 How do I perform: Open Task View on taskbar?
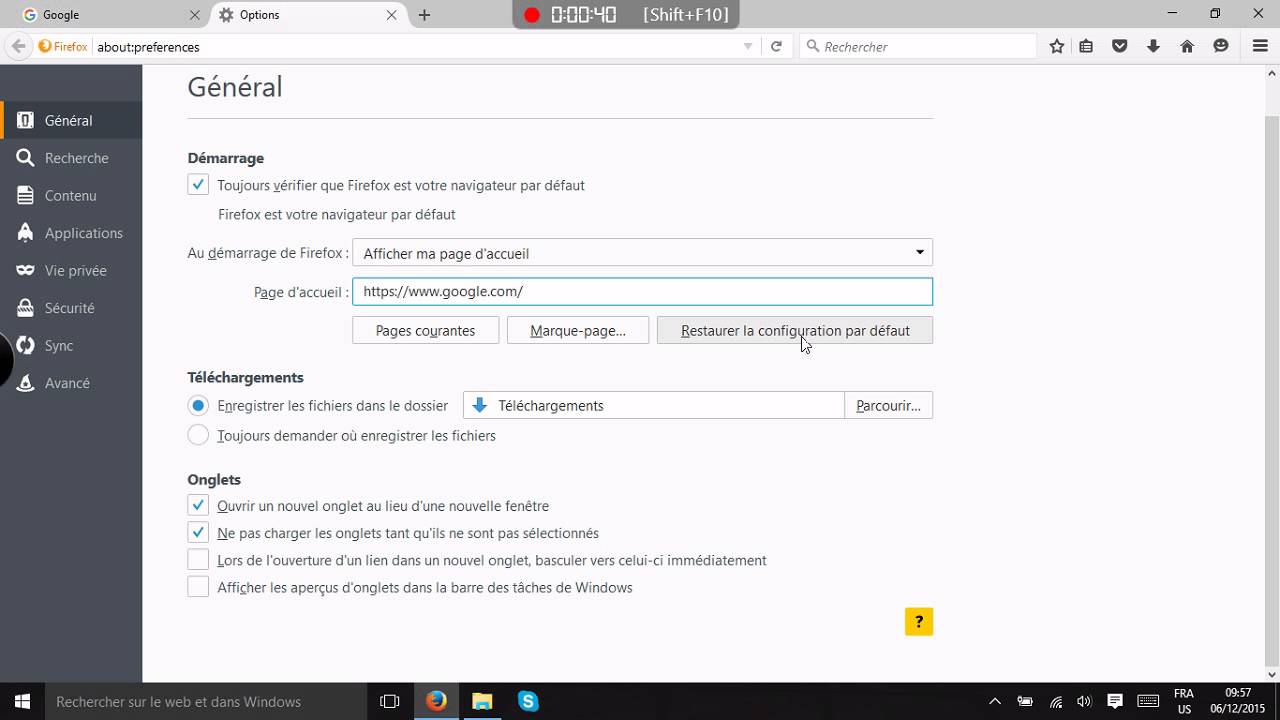(390, 702)
